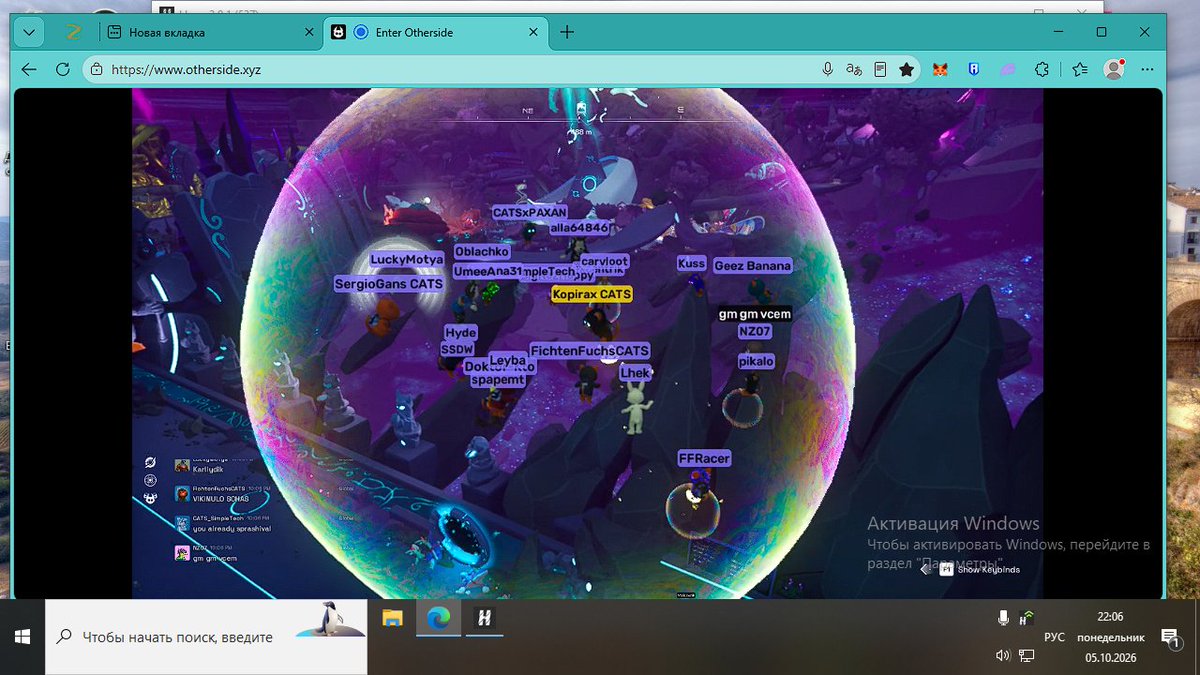Click the pikalo name tag
Viewport: 1200px width, 675px height.
[756, 360]
